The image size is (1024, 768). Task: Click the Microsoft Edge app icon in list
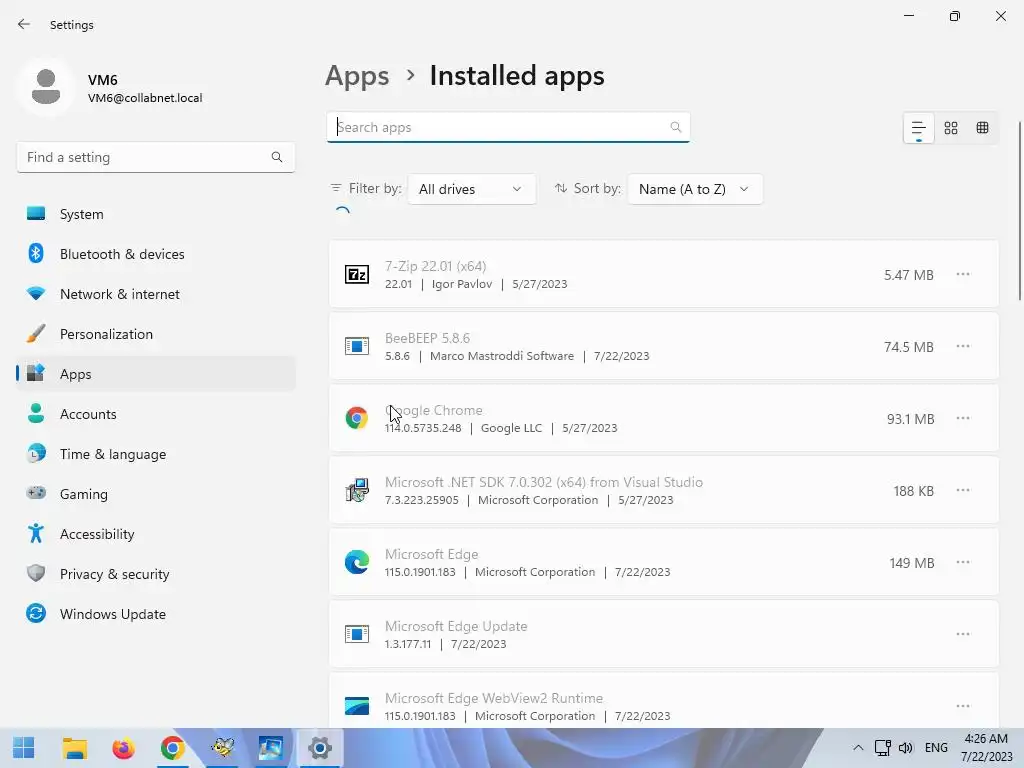[x=357, y=562]
